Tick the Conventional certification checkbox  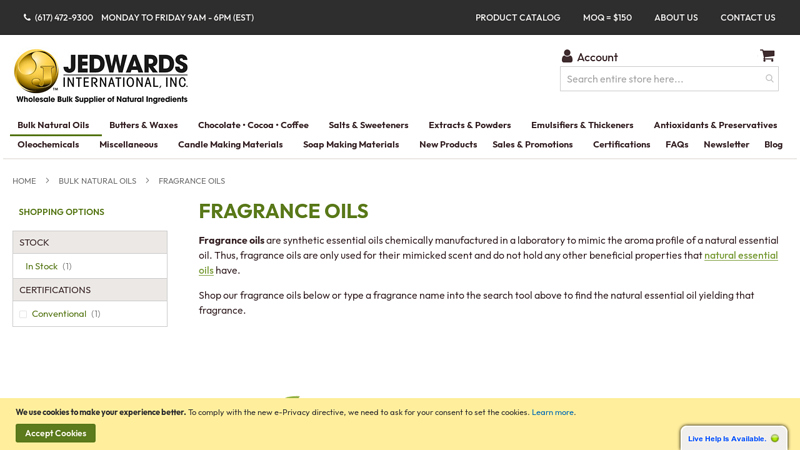(x=23, y=314)
